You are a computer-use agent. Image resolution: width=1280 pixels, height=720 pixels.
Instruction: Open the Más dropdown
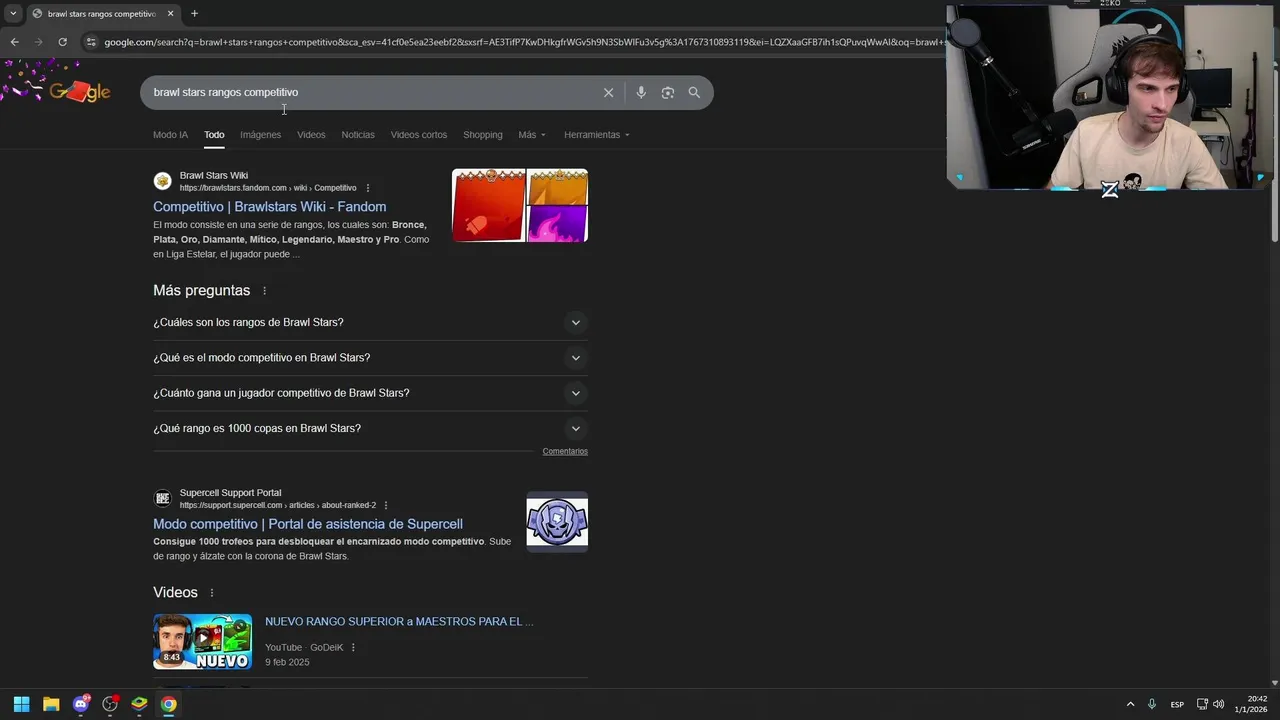coord(532,135)
